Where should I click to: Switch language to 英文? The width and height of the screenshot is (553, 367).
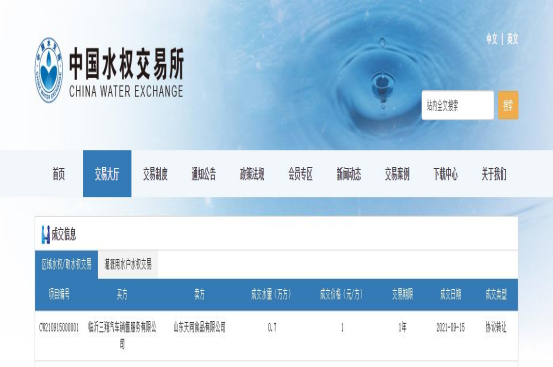tap(512, 38)
